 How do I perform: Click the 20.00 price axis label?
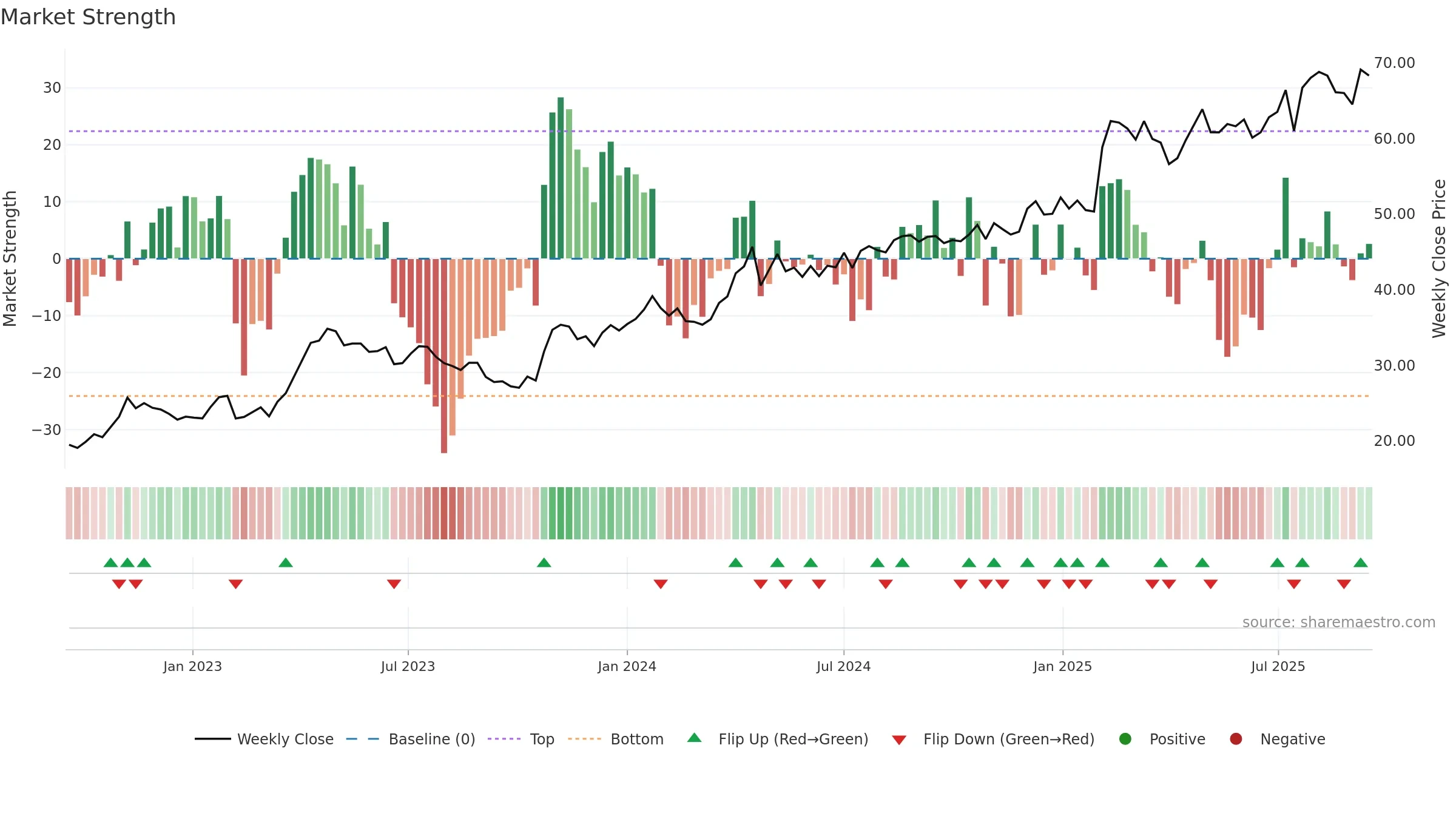point(1394,441)
